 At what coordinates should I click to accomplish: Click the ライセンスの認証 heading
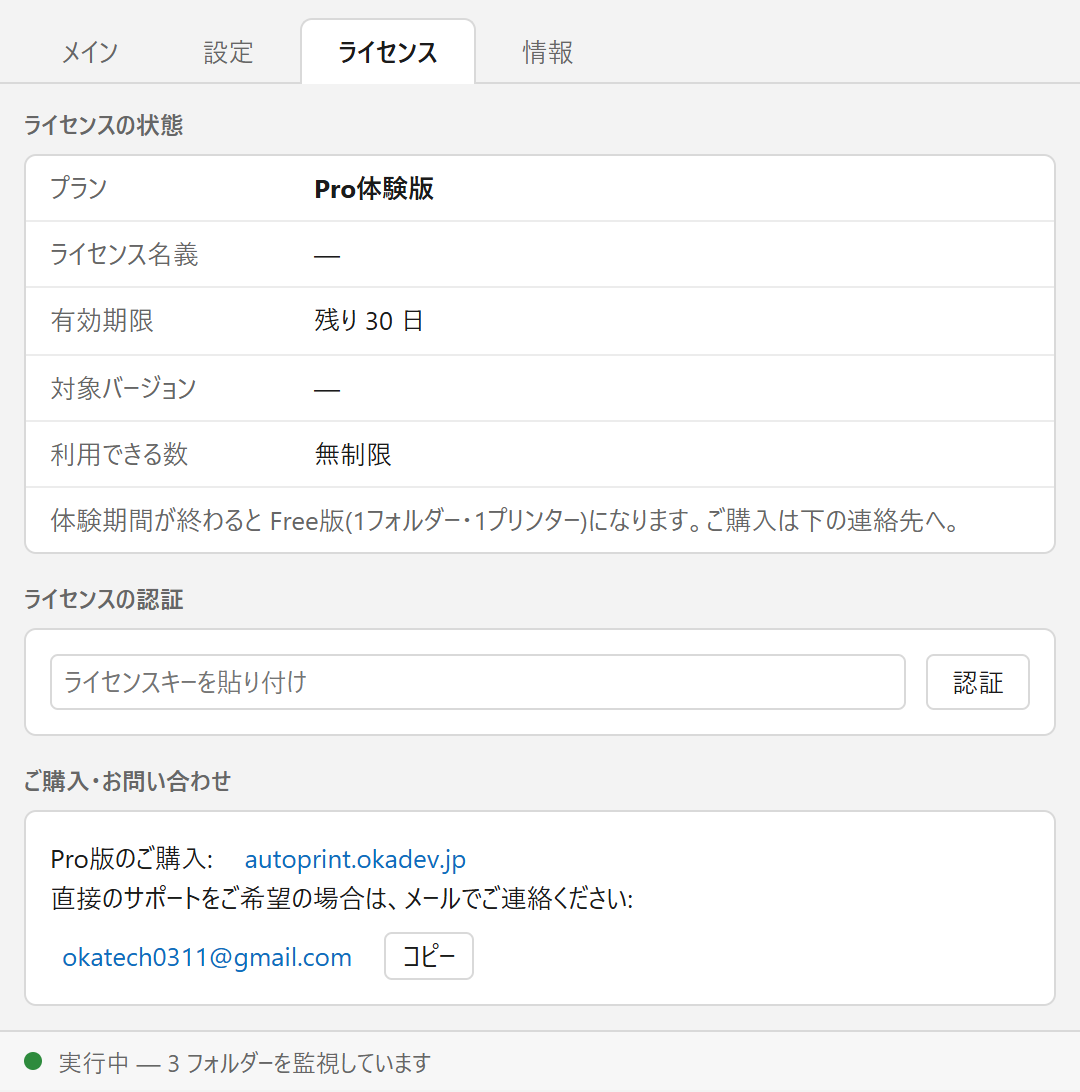point(104,600)
